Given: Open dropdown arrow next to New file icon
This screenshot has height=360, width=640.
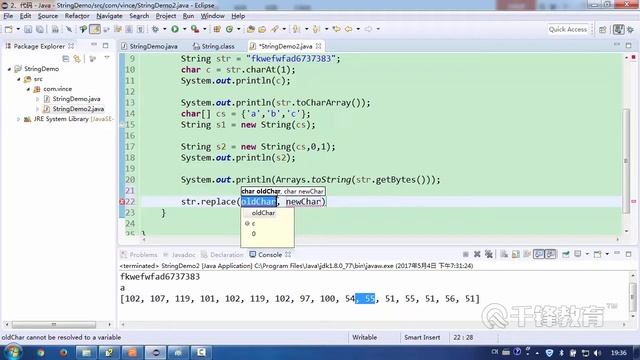Looking at the screenshot, I should click(18, 29).
